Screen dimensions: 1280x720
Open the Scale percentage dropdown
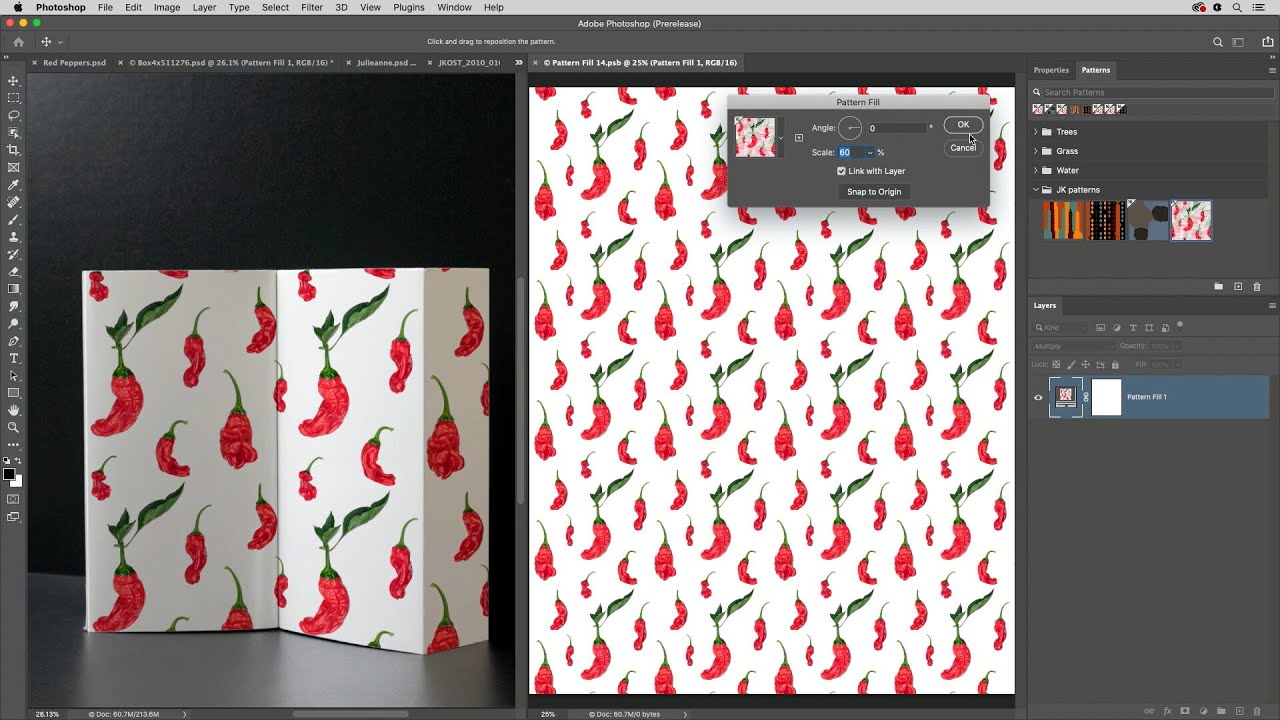870,153
